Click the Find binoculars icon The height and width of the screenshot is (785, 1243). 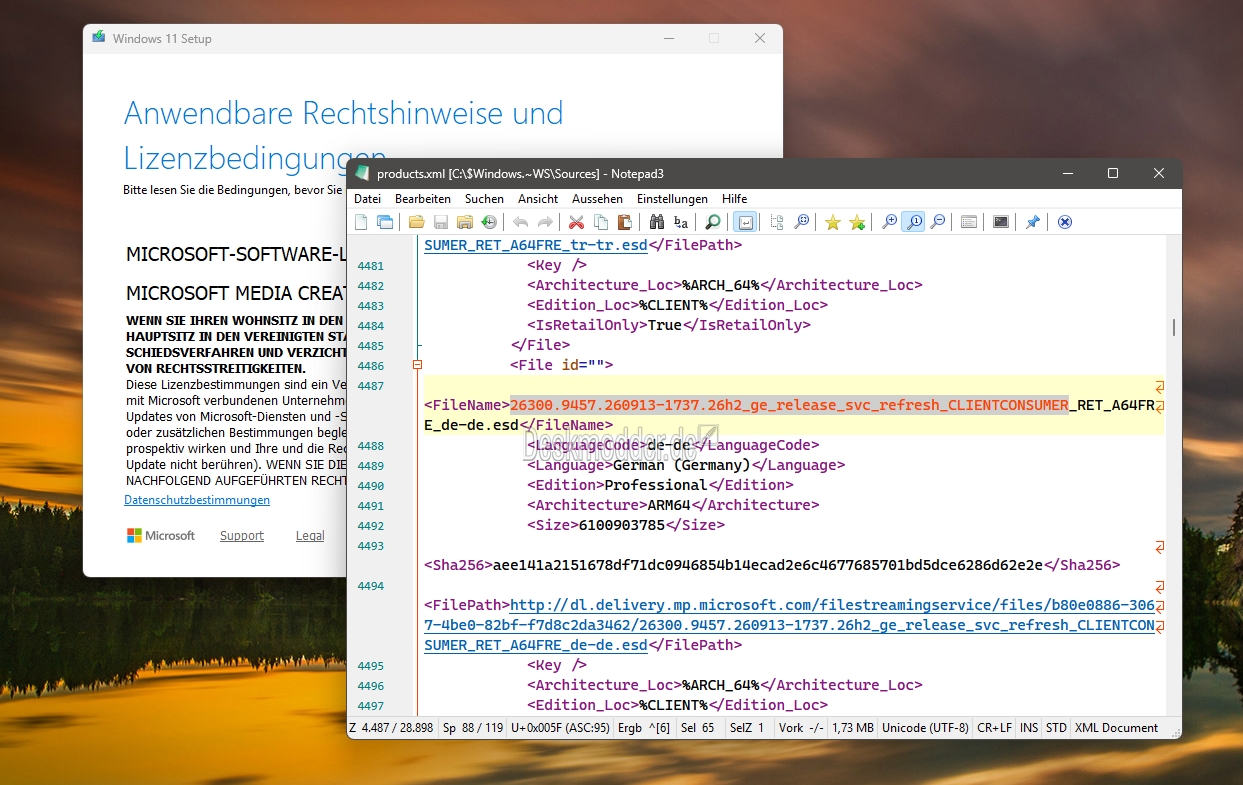point(657,222)
